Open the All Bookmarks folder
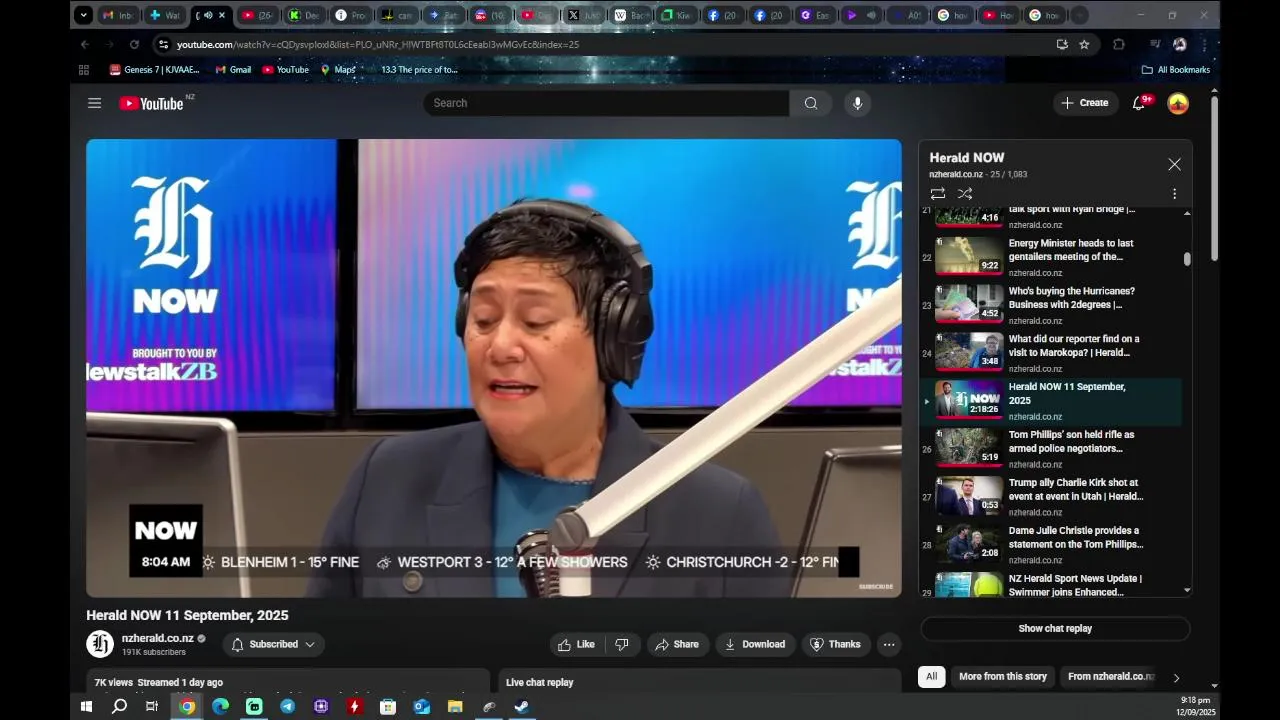The height and width of the screenshot is (720, 1280). [1176, 70]
